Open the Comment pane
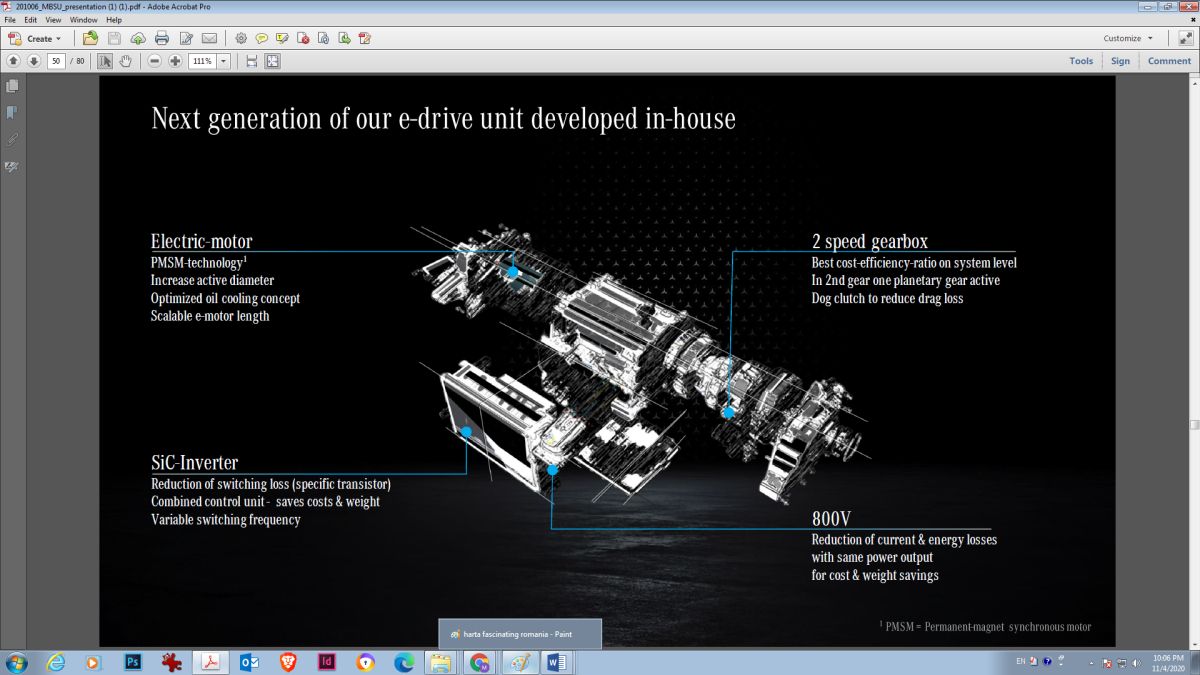1200x675 pixels. [x=1168, y=61]
